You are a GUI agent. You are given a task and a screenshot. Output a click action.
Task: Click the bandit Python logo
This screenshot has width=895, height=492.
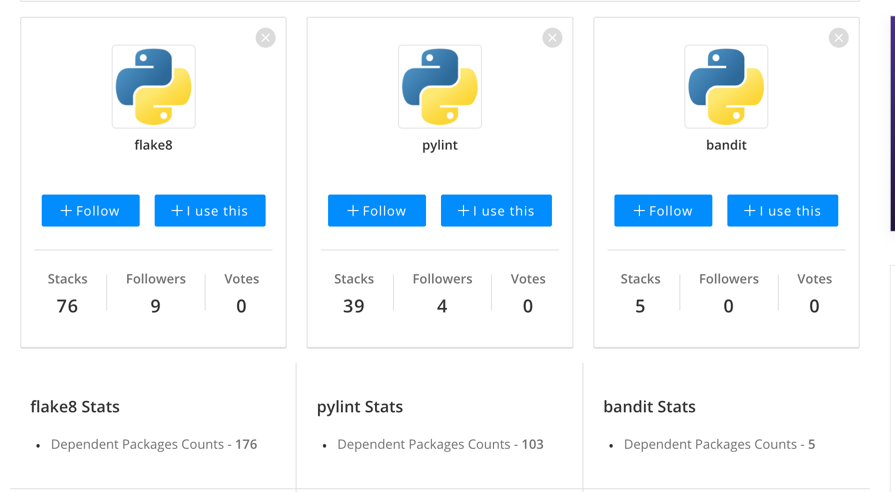726,87
